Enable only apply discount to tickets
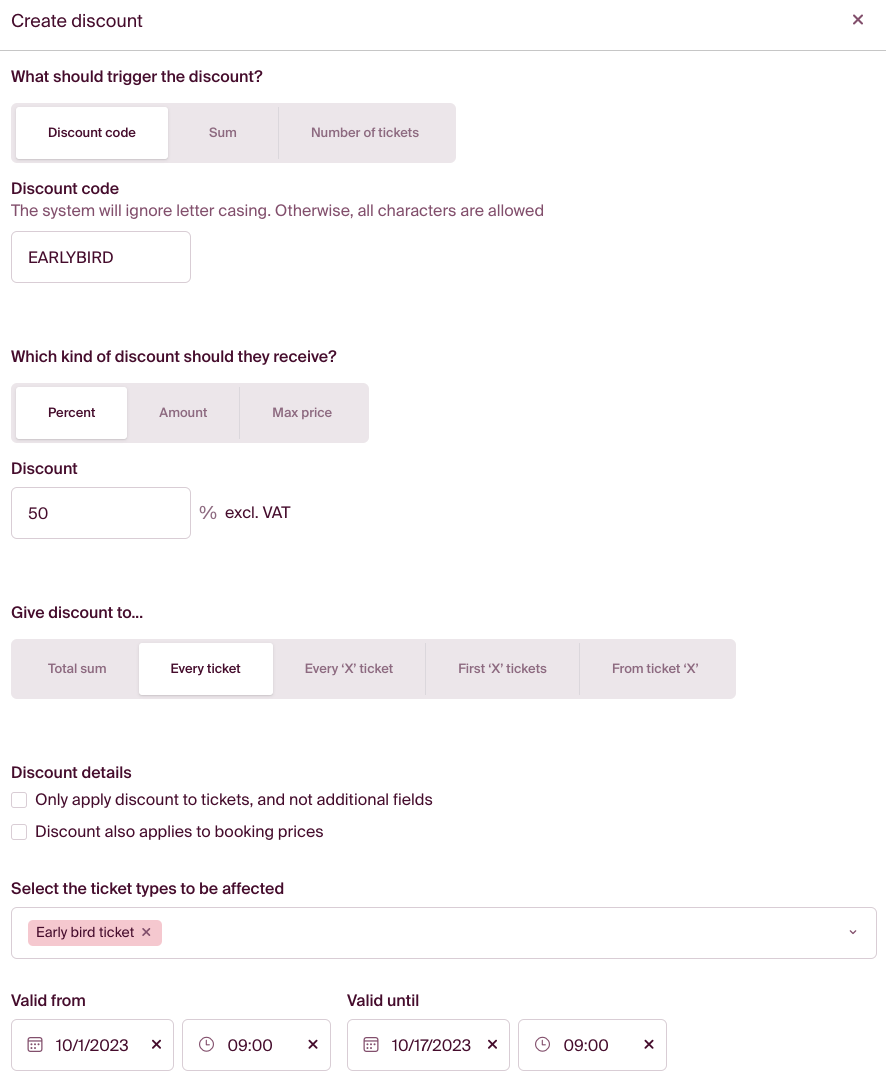 [x=19, y=800]
